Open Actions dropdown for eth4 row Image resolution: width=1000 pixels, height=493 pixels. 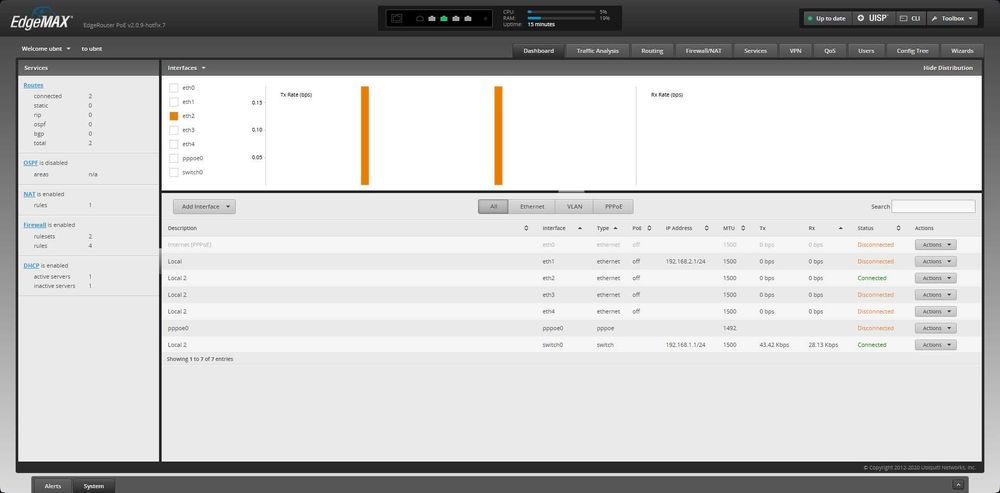click(x=936, y=311)
